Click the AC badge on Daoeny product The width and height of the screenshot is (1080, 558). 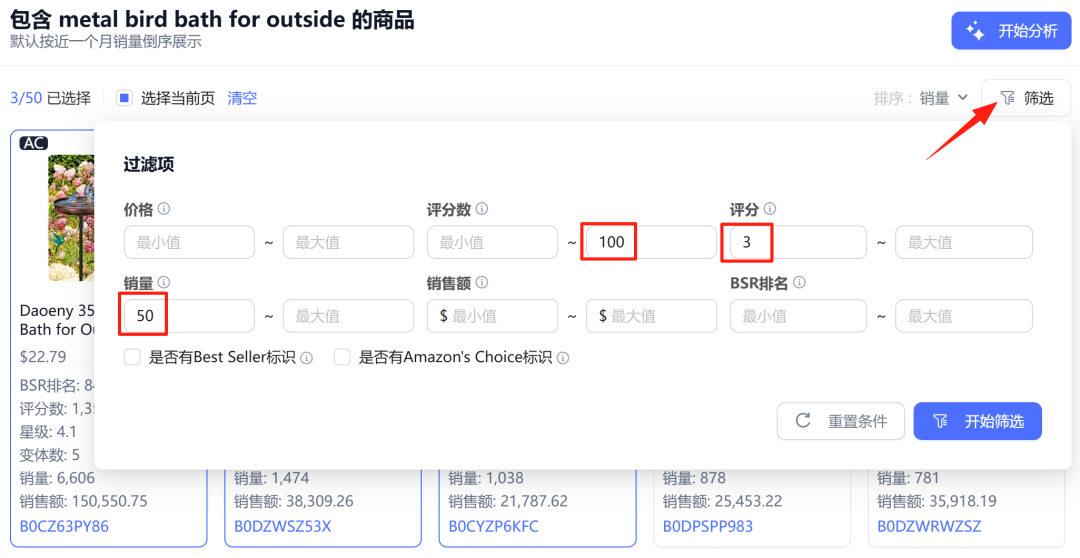coord(33,143)
